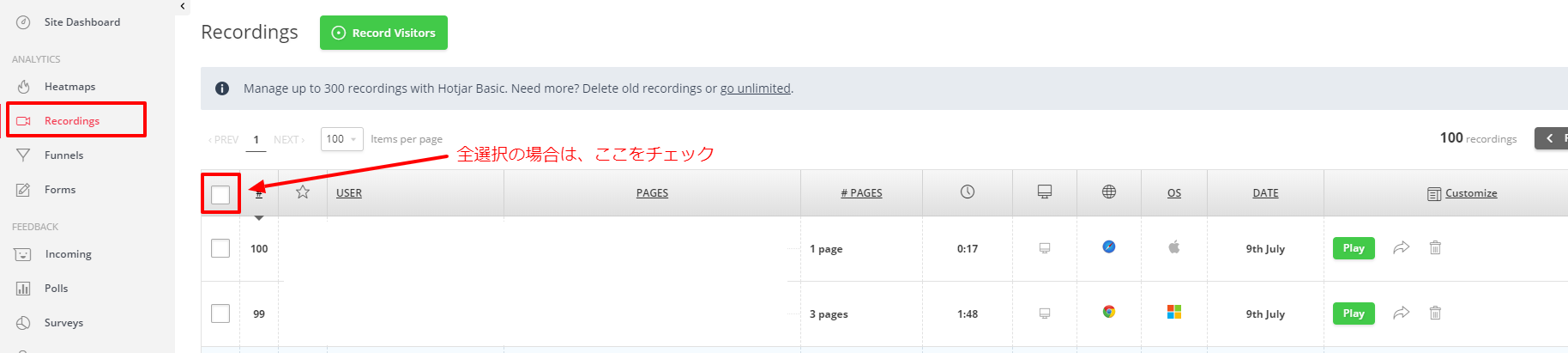Viewport: 1568px width, 353px height.
Task: Delete recording 100 with trash icon
Action: pos(1435,248)
